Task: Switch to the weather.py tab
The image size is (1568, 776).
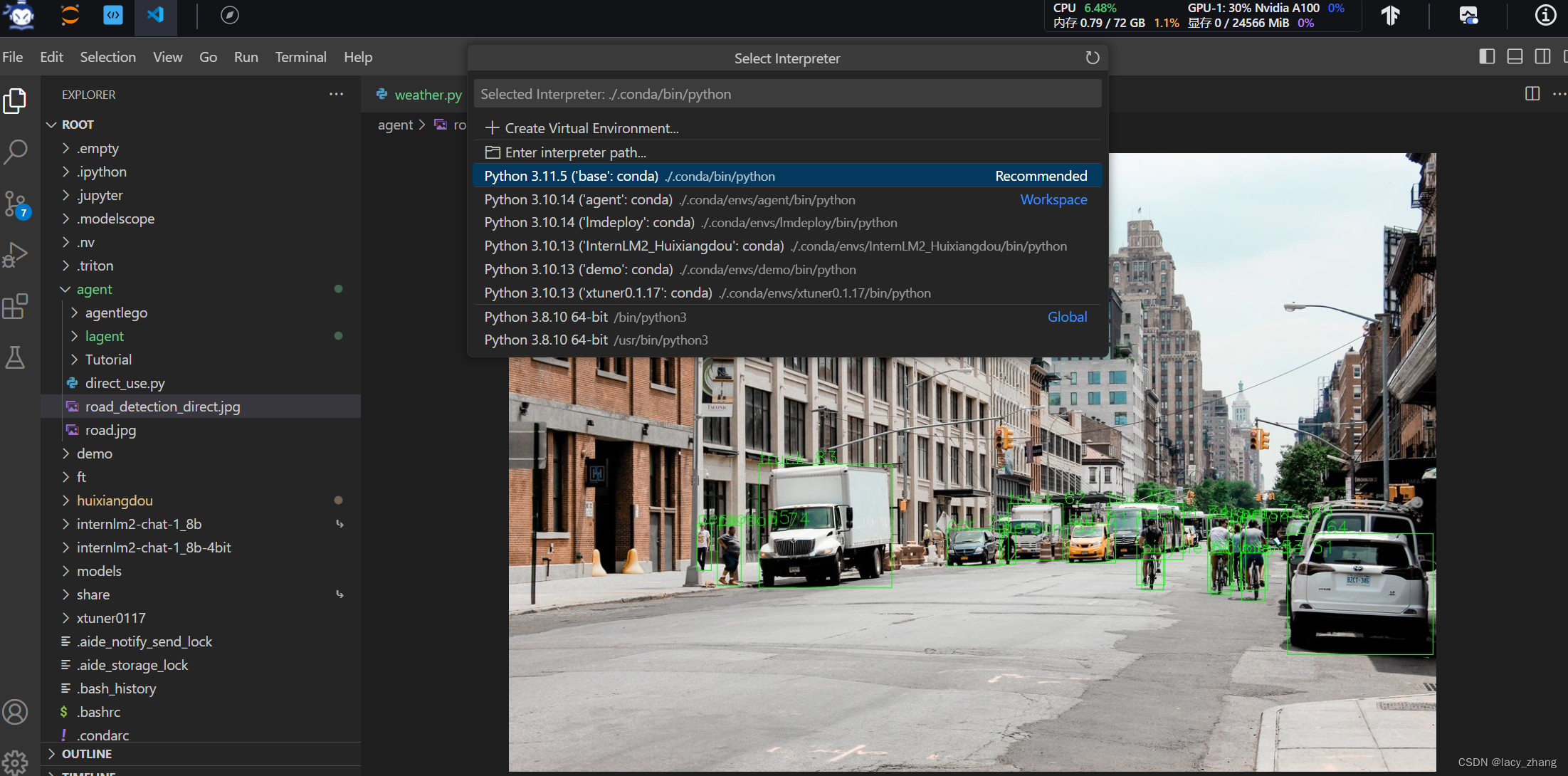Action: click(x=427, y=95)
